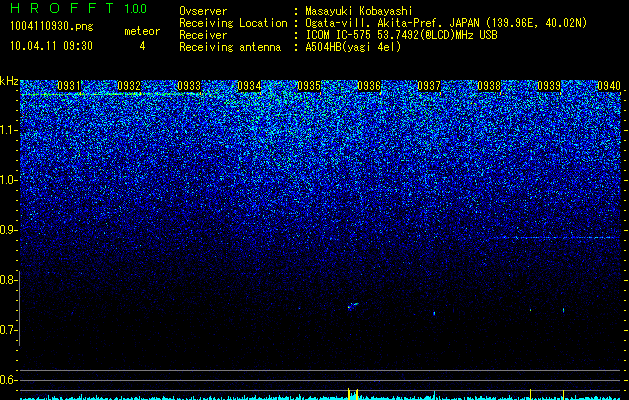629x400 pixels.
Task: Click the meteor count value 4
Action: point(142,46)
